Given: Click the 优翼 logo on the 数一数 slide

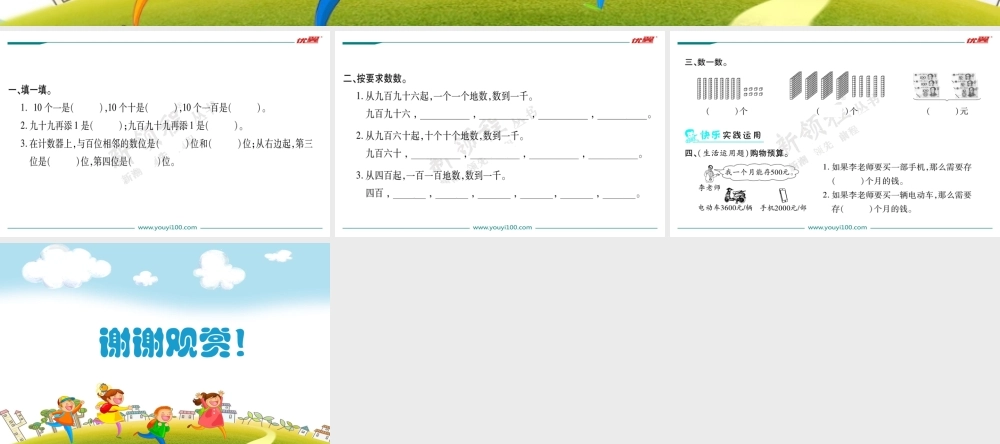Looking at the screenshot, I should pyautogui.click(x=976, y=40).
